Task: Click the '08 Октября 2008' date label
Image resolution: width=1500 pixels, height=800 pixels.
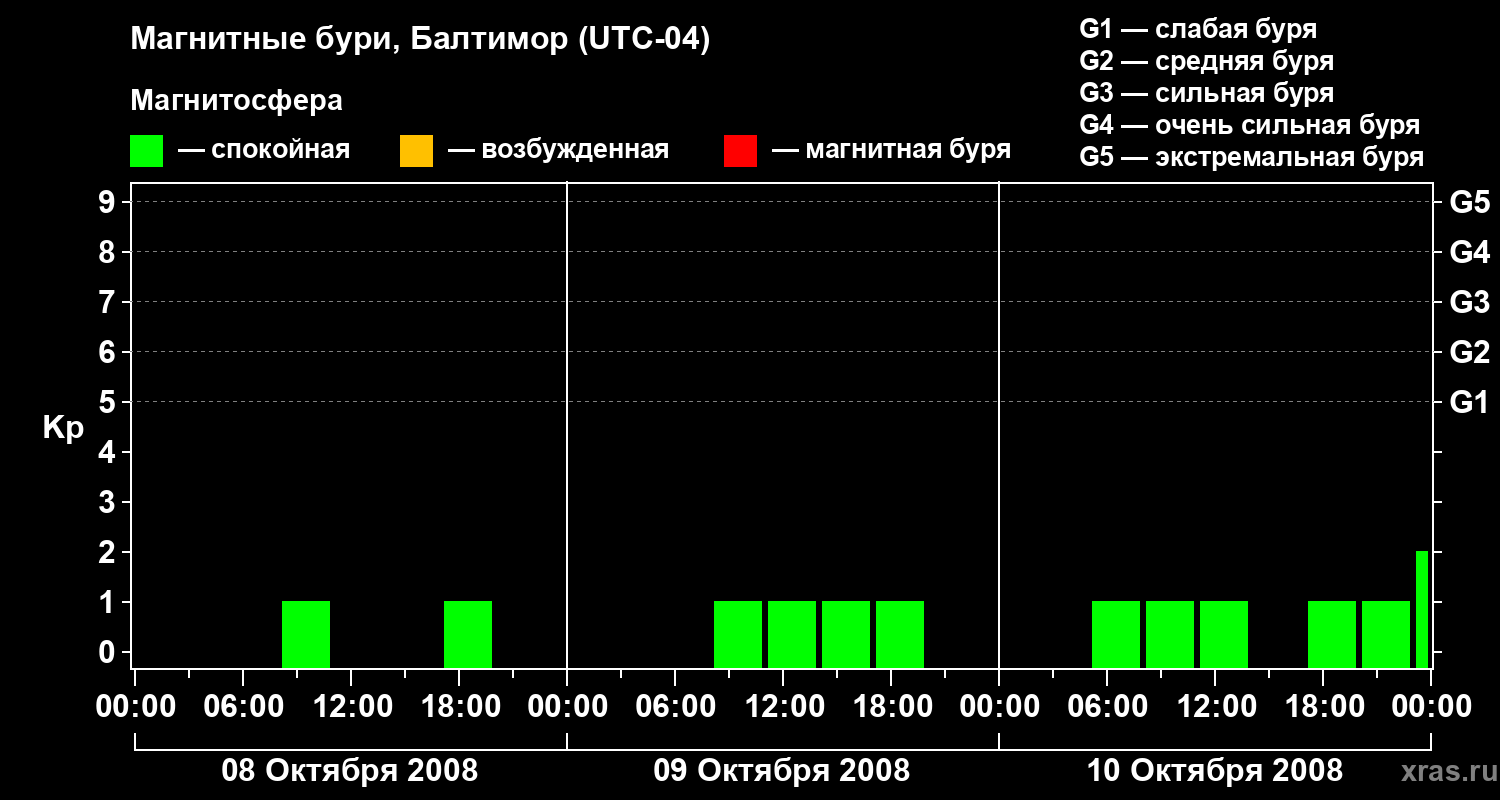Action: [x=350, y=771]
